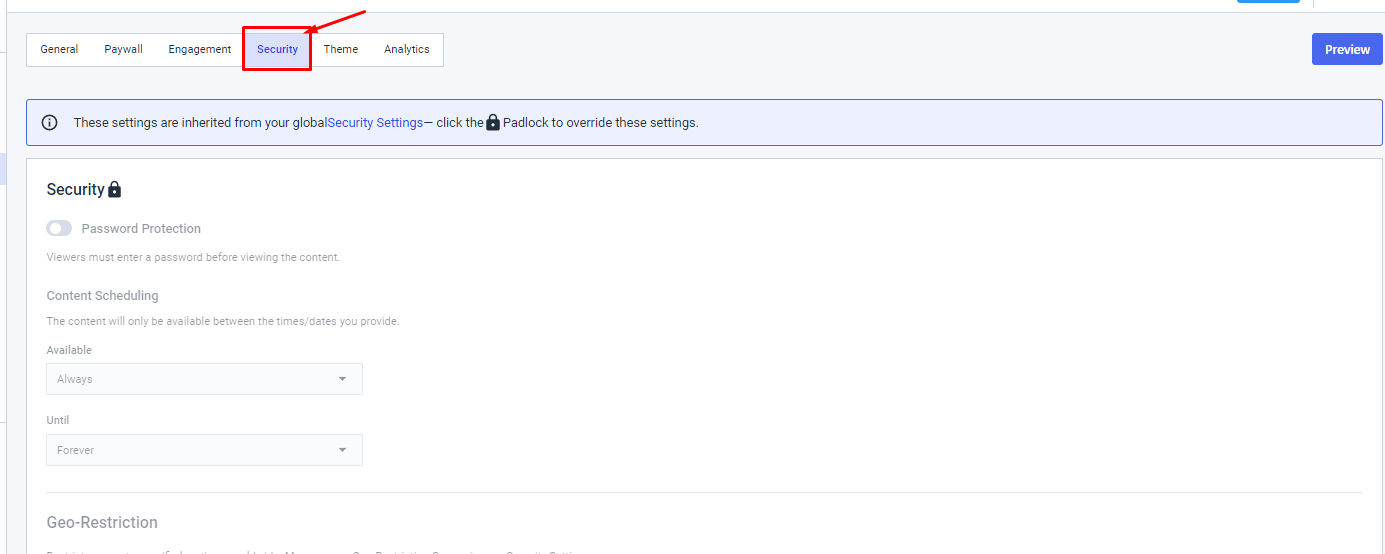
Task: Click the blue Preview button
Action: tap(1347, 49)
